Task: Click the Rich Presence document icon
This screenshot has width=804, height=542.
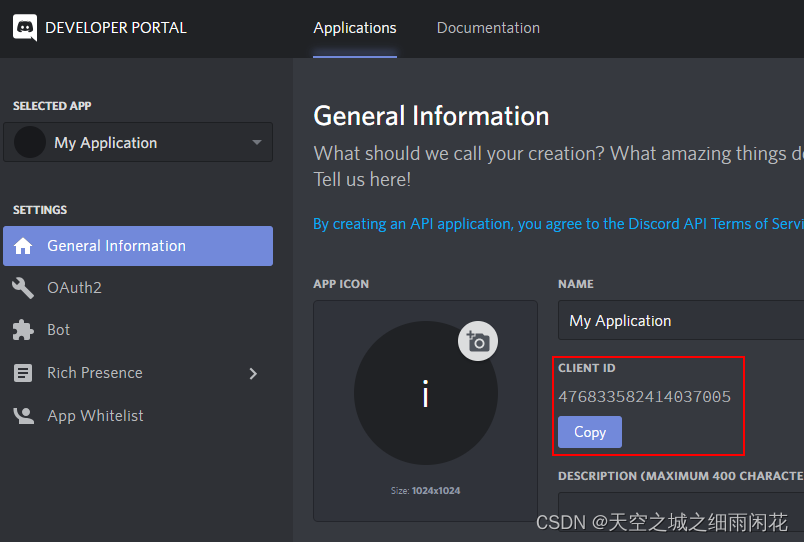Action: coord(23,373)
